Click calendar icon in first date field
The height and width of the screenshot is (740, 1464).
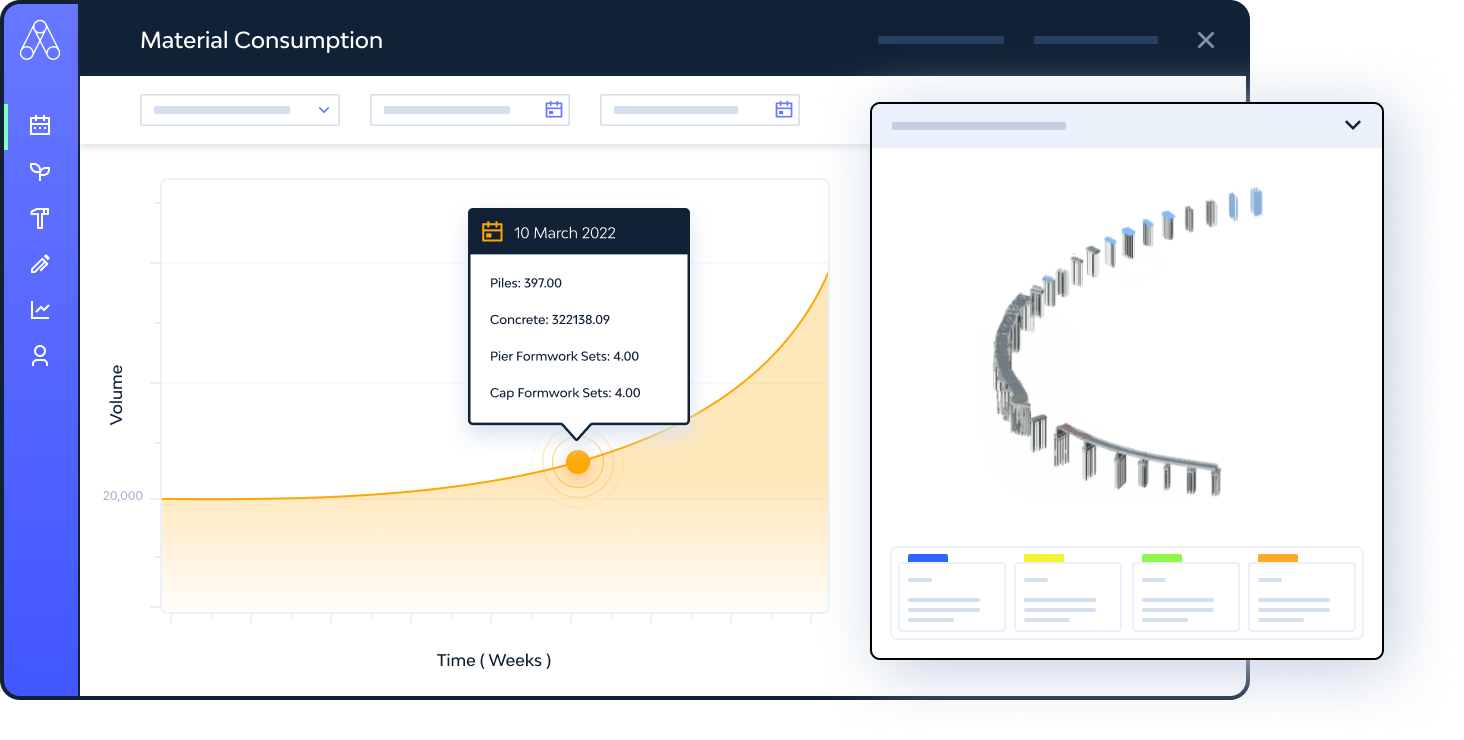click(554, 110)
